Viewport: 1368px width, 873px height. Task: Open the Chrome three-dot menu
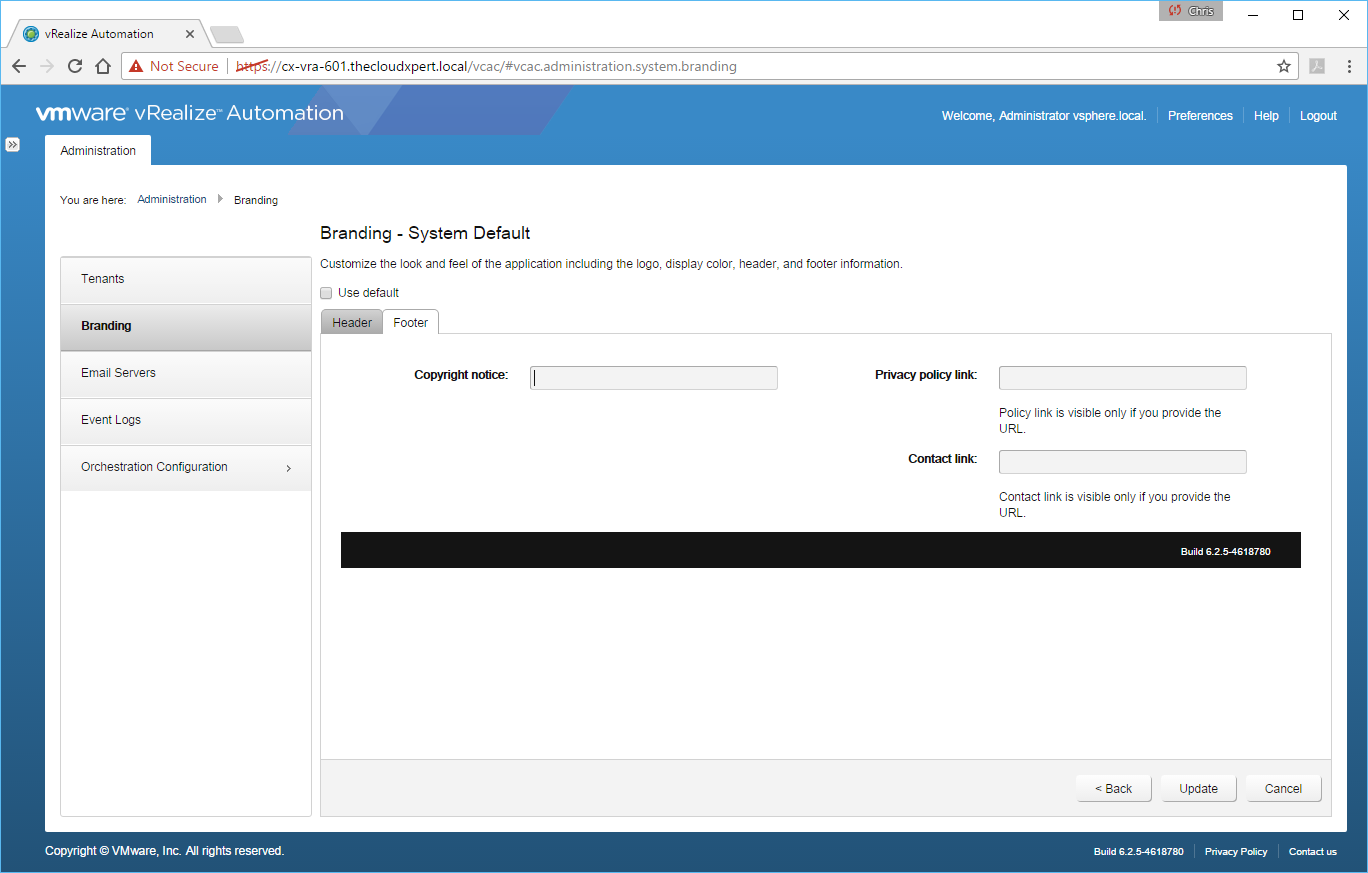(x=1349, y=66)
